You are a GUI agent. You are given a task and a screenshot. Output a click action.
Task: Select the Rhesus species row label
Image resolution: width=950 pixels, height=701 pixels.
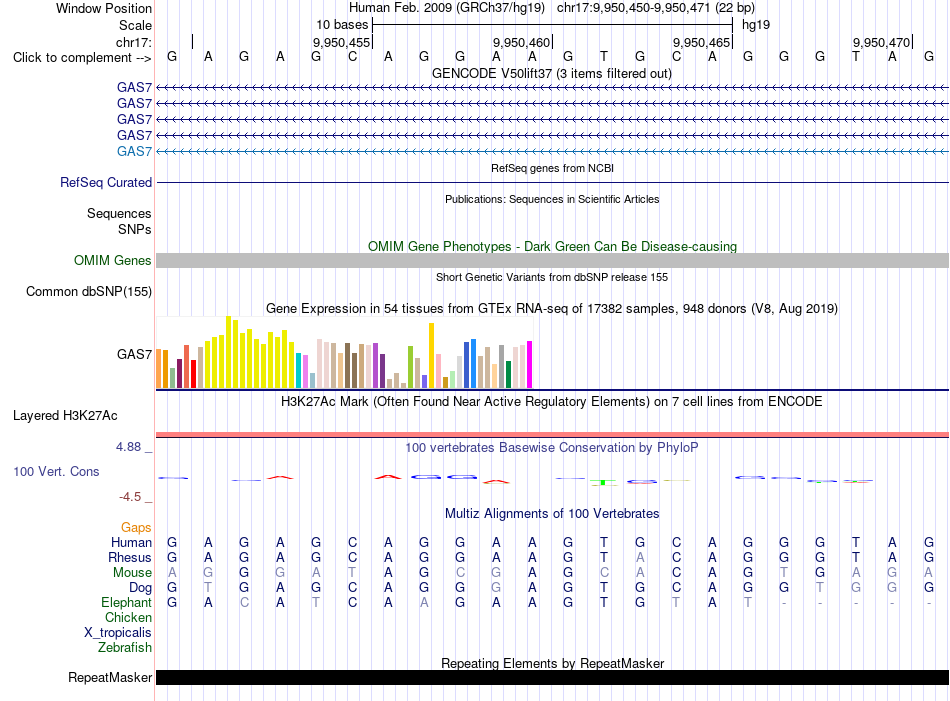pos(130,557)
